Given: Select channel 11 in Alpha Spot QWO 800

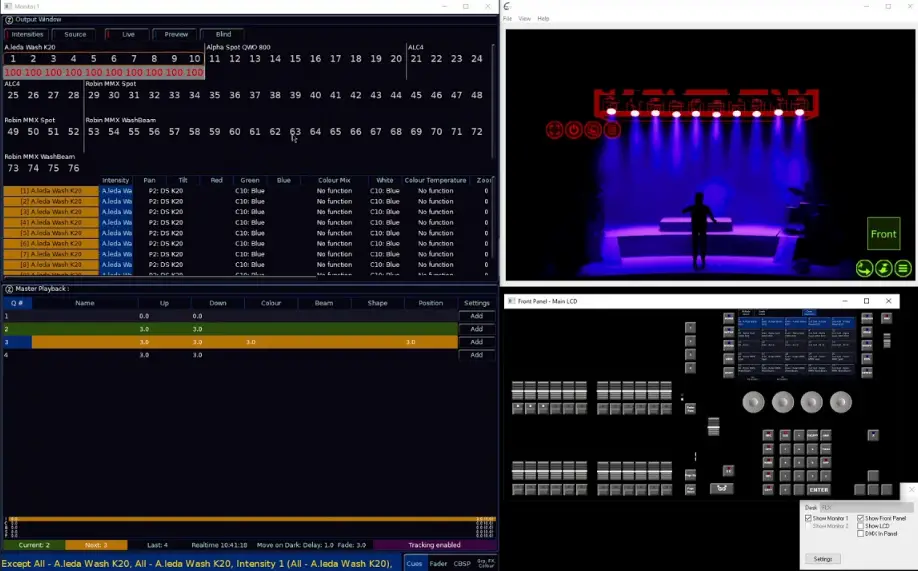Looking at the screenshot, I should 215,59.
